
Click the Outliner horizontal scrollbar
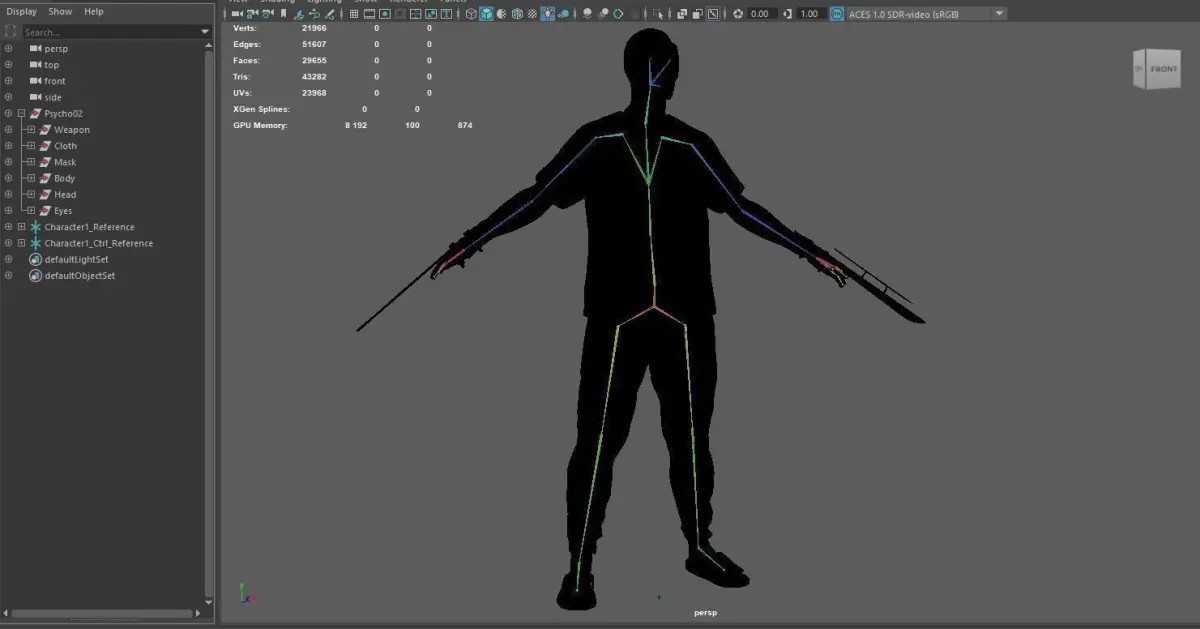coord(100,613)
